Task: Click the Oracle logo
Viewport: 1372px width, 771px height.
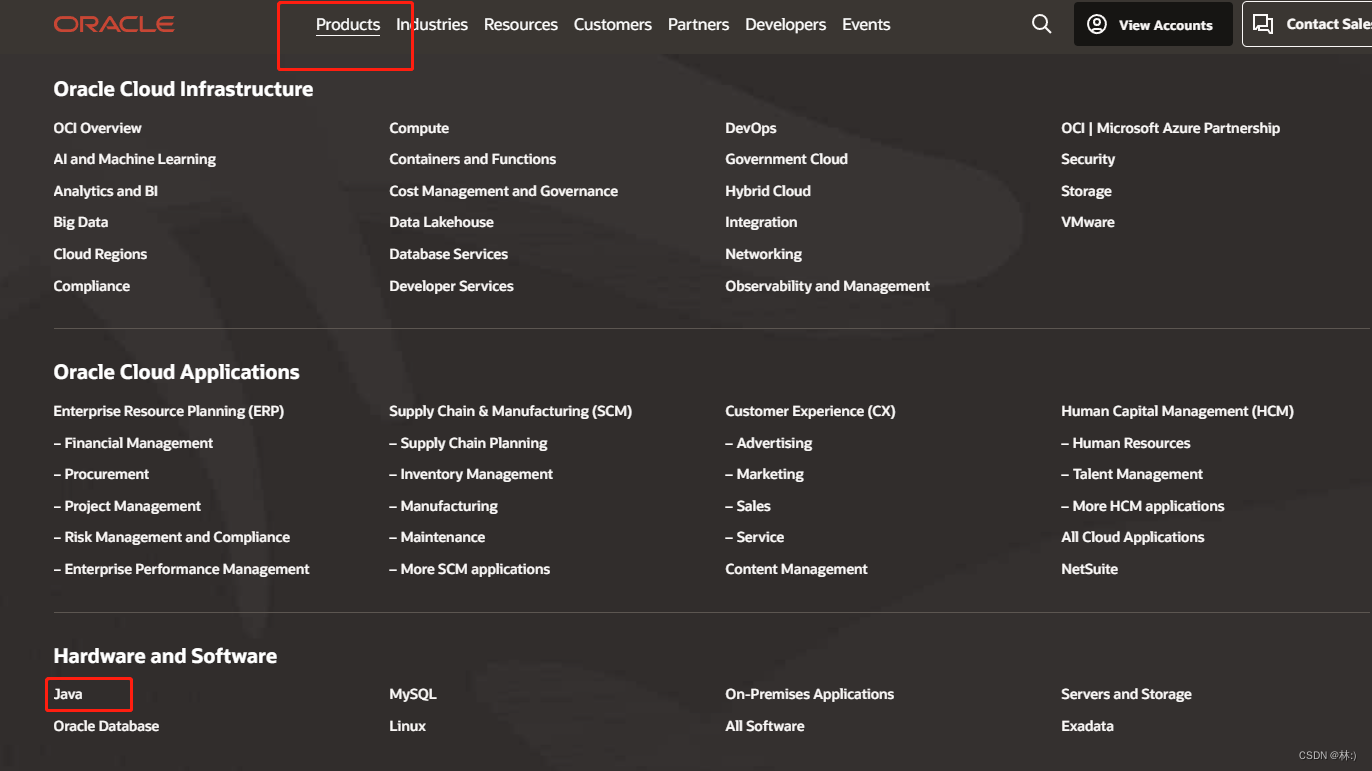Action: click(x=114, y=24)
